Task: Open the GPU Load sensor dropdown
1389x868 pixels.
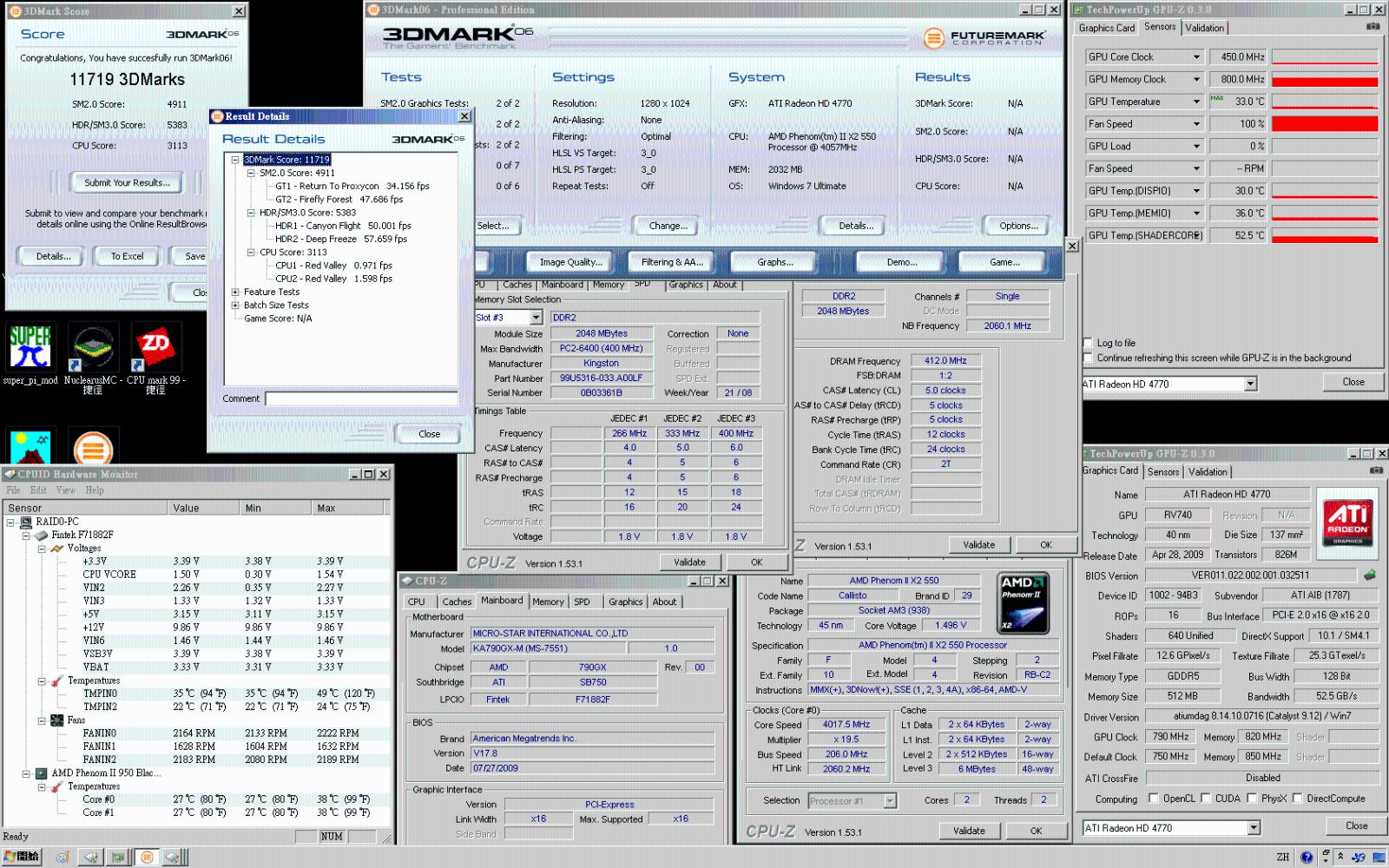Action: point(1196,147)
